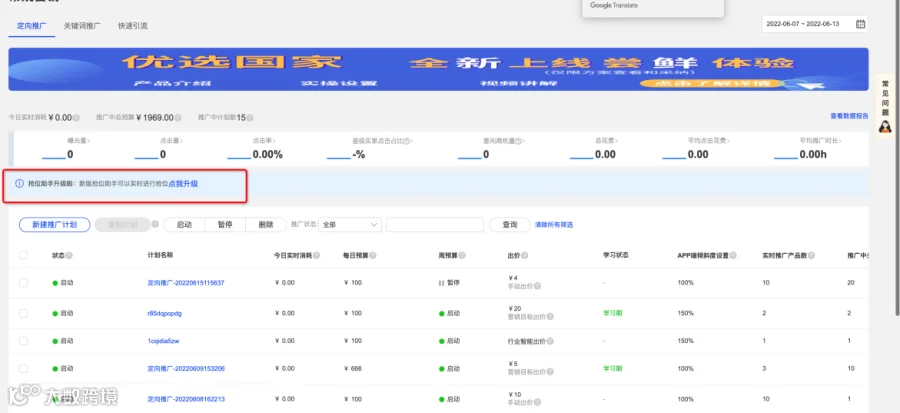The height and width of the screenshot is (413, 900).
Task: Switch to the 关键词推广 tab
Action: click(x=82, y=26)
